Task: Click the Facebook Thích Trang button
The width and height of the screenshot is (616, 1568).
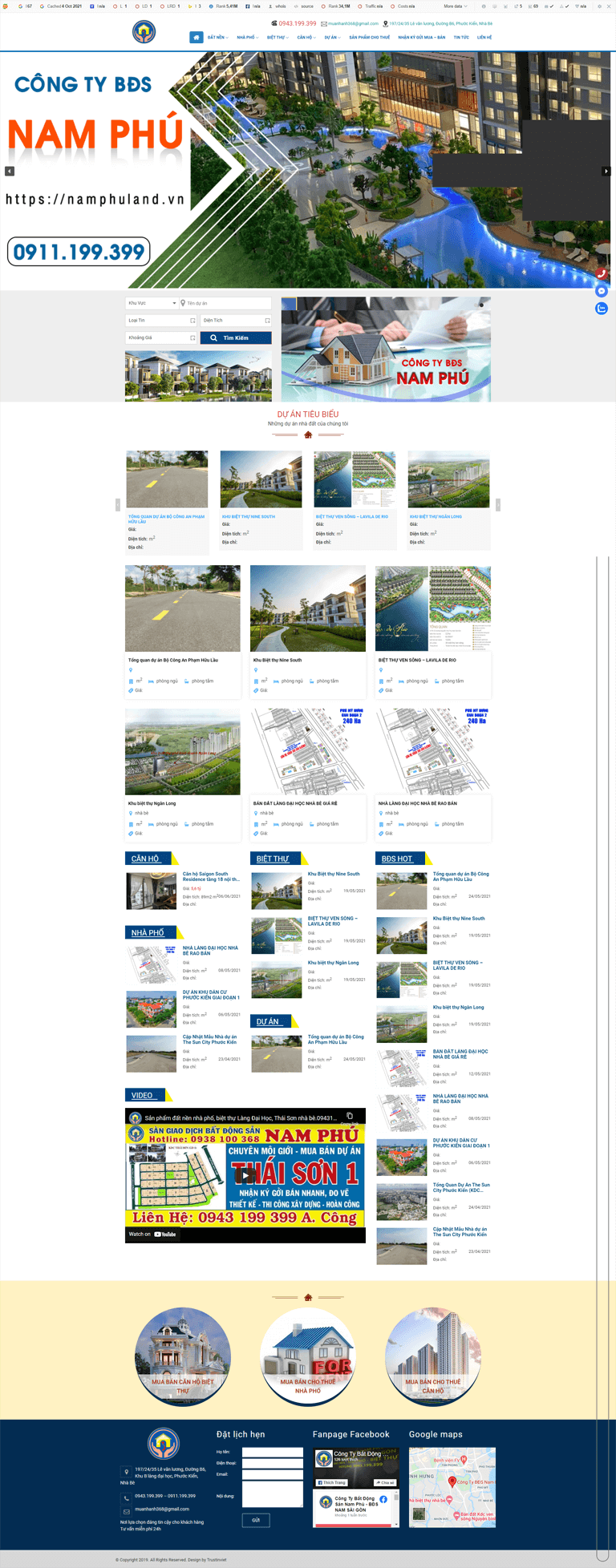Action: [331, 1482]
